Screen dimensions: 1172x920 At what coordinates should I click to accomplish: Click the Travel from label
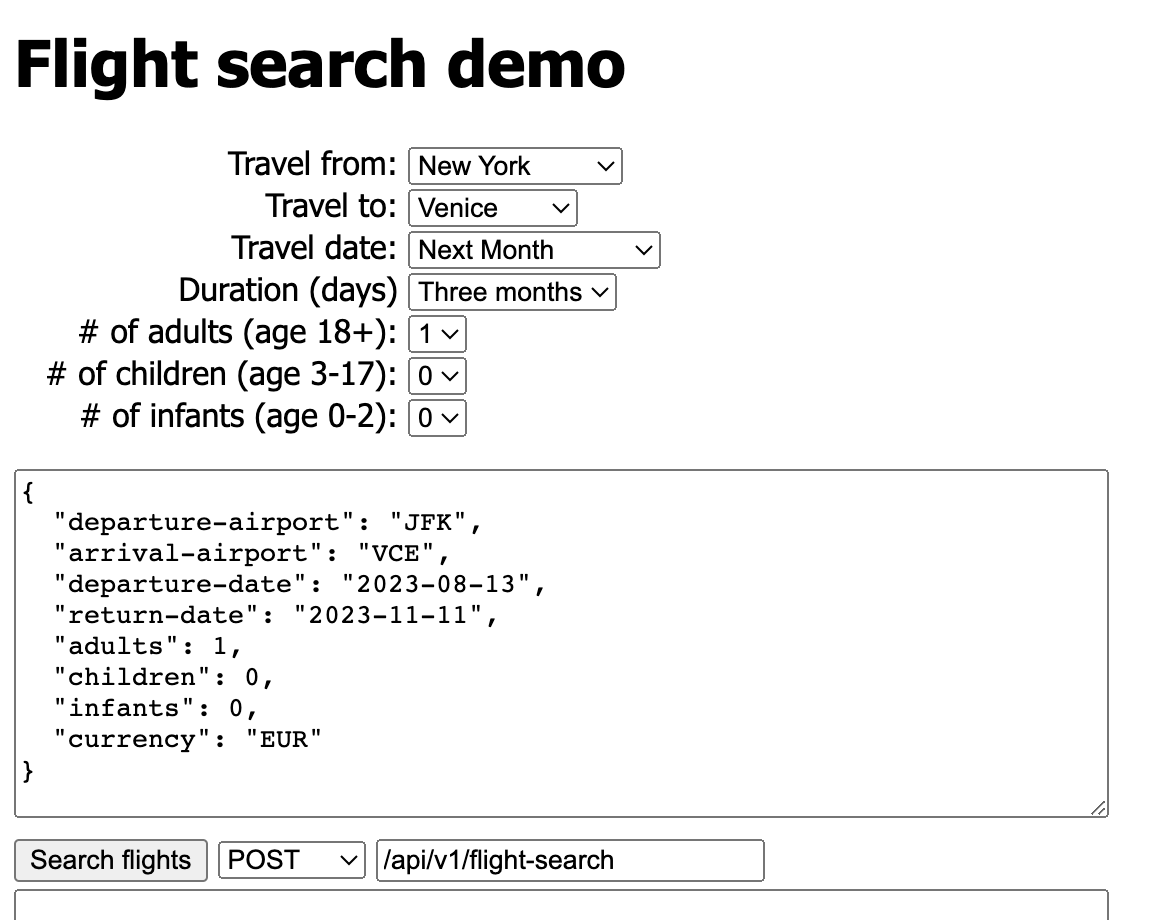[311, 164]
